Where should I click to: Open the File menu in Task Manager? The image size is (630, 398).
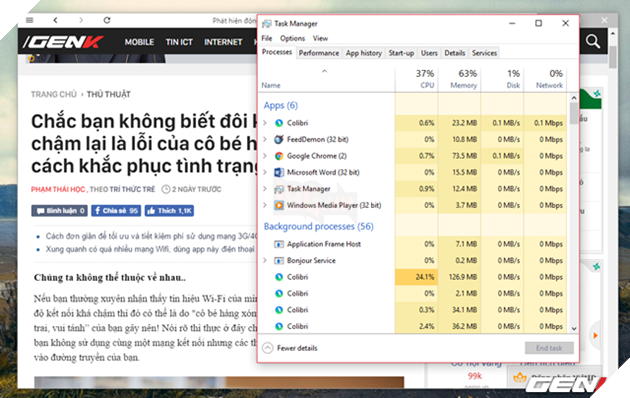[x=267, y=38]
